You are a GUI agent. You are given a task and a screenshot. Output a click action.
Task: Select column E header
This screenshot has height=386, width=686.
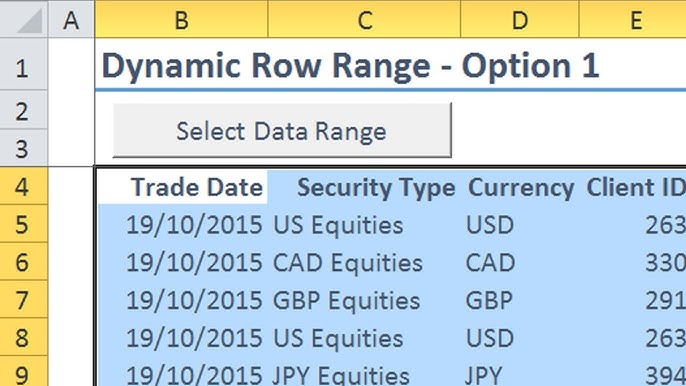point(633,19)
